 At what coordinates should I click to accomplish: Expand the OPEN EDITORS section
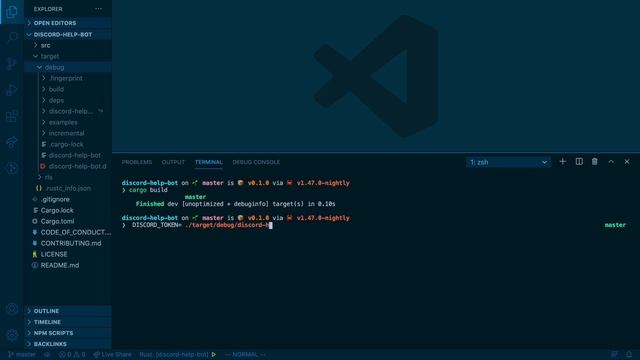coord(68,23)
